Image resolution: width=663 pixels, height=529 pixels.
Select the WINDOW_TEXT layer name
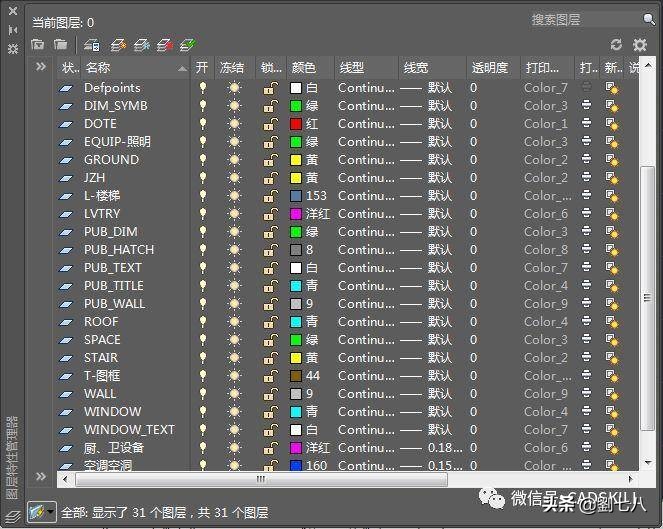(129, 430)
